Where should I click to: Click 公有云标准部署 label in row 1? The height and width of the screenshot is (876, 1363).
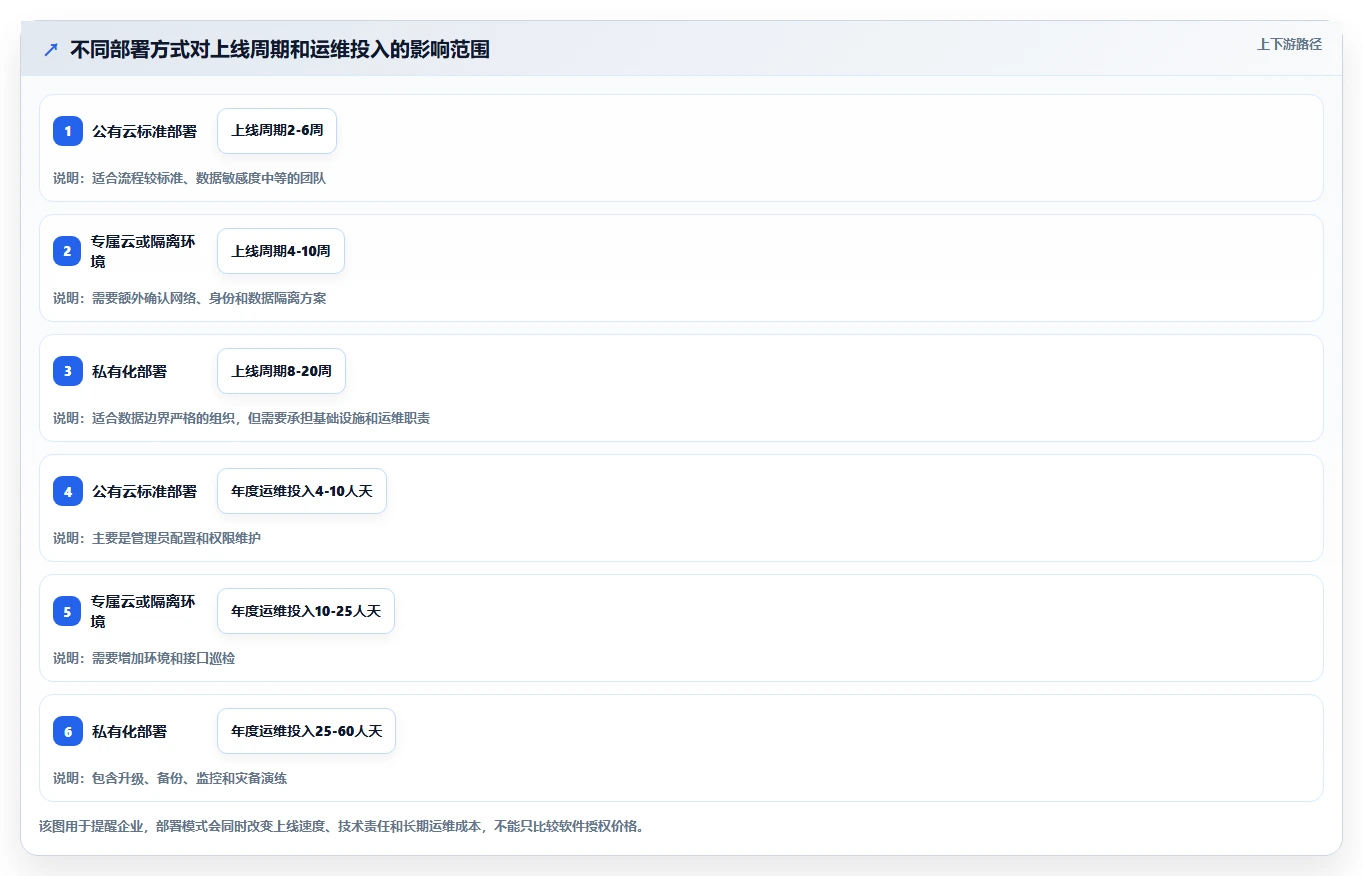tap(145, 131)
